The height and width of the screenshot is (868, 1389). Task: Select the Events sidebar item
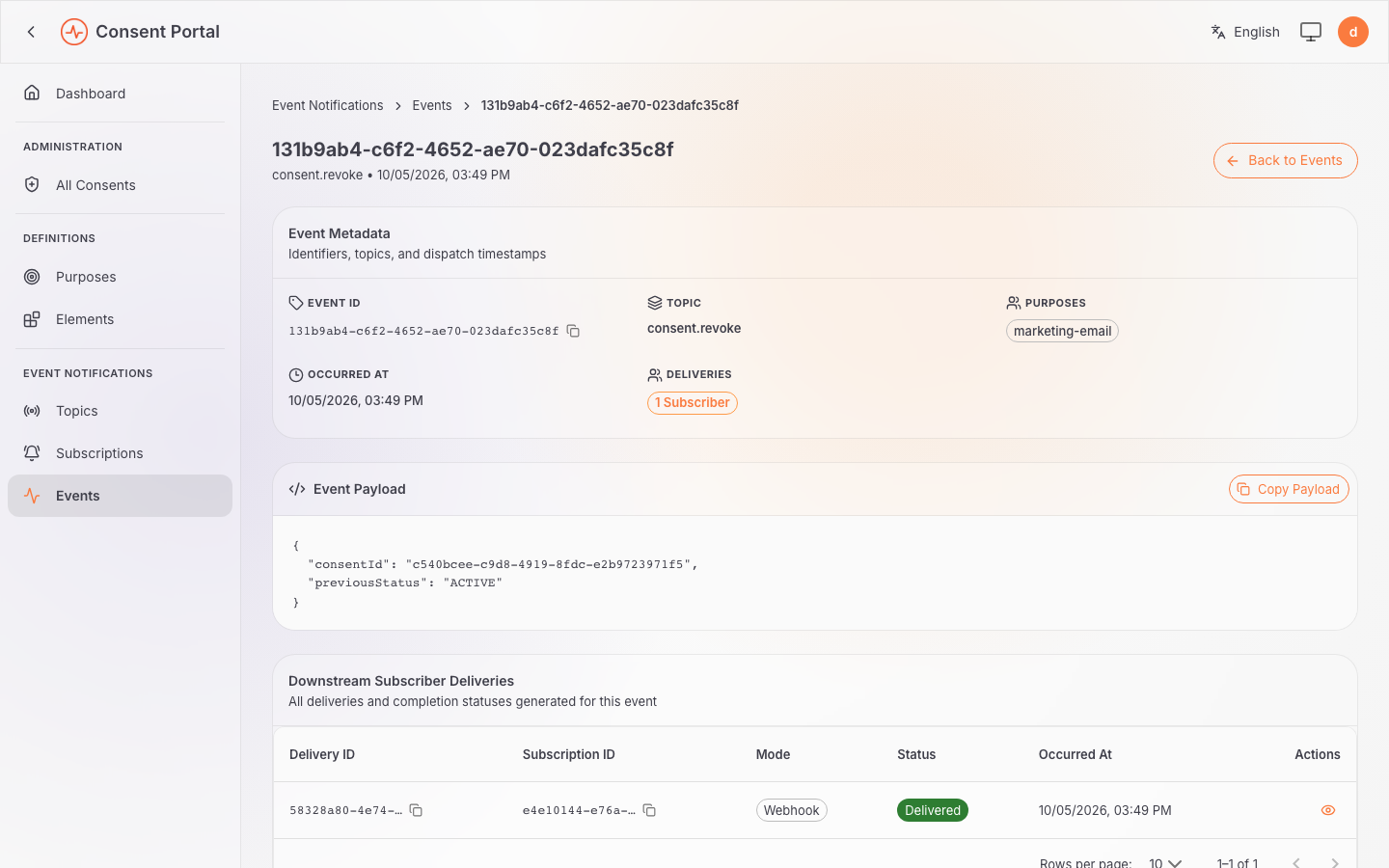[x=120, y=496]
